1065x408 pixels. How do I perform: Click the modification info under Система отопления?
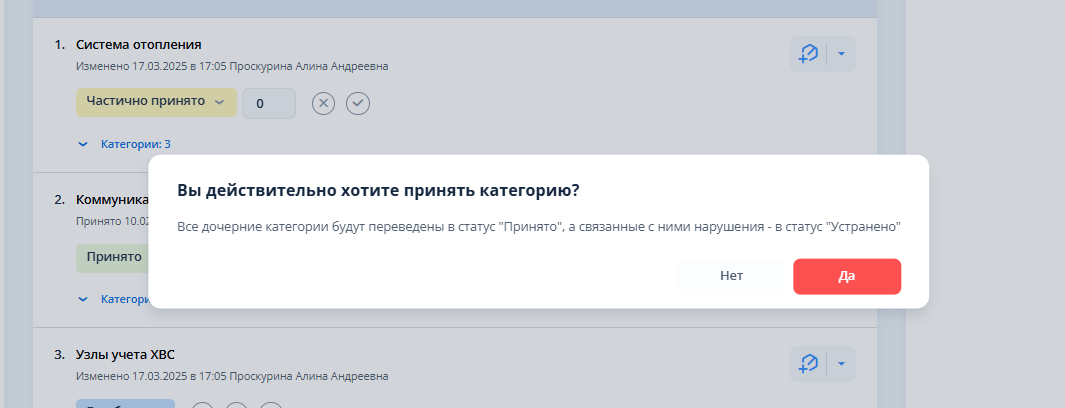[x=232, y=67]
